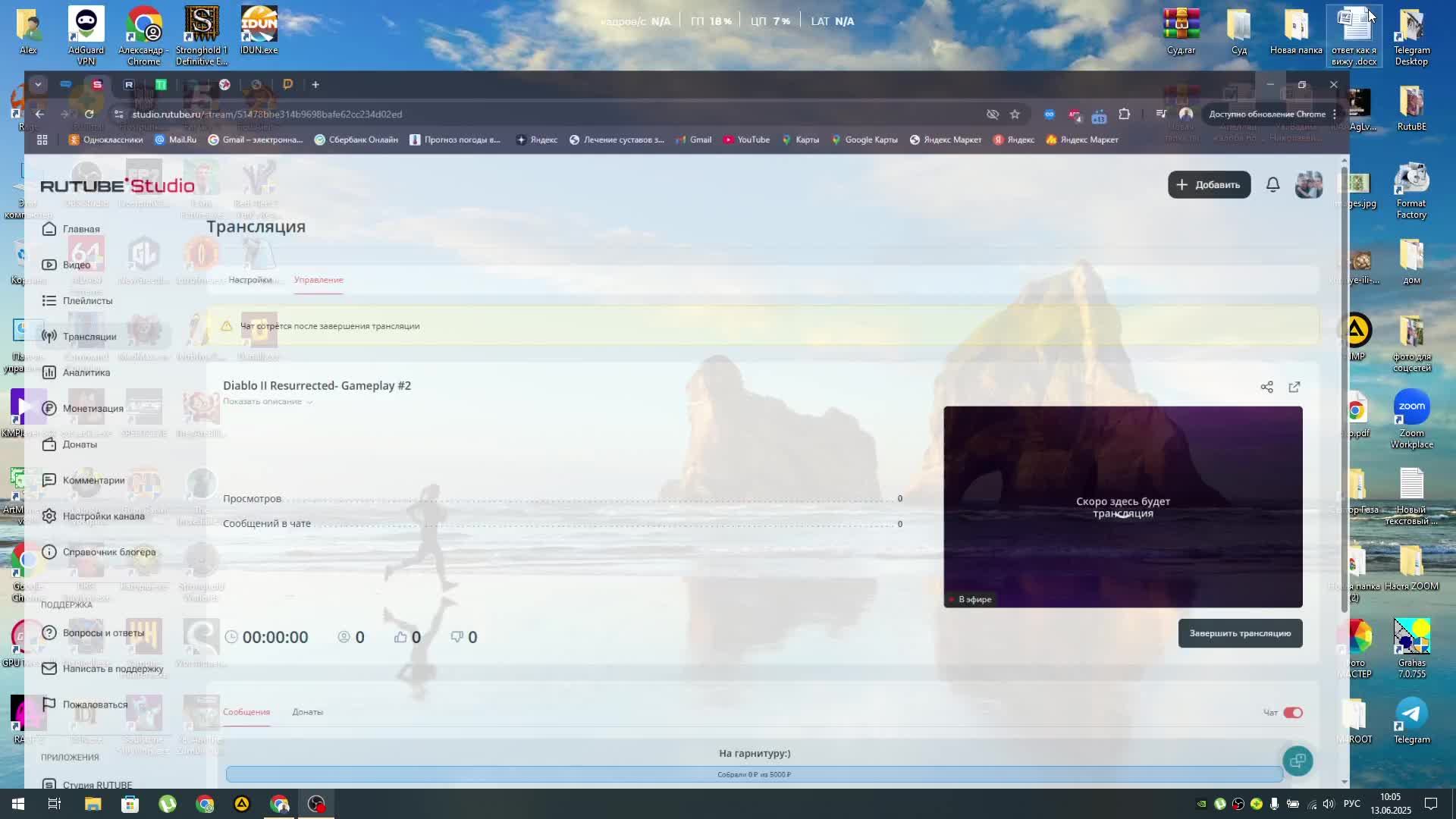Click the Завершить трансляцию button
This screenshot has height=819, width=1456.
1240,634
